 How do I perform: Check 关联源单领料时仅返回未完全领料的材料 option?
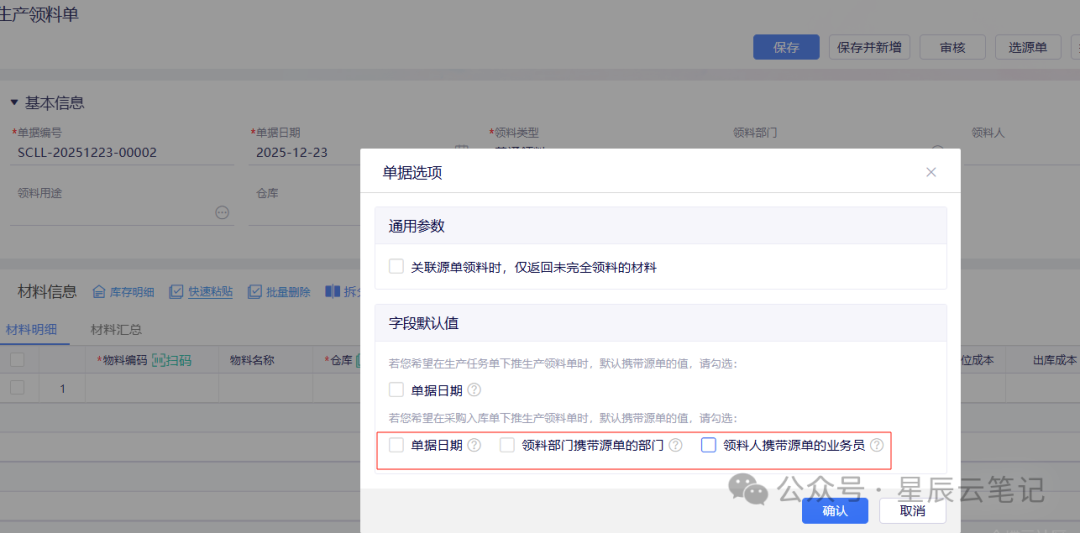point(396,267)
